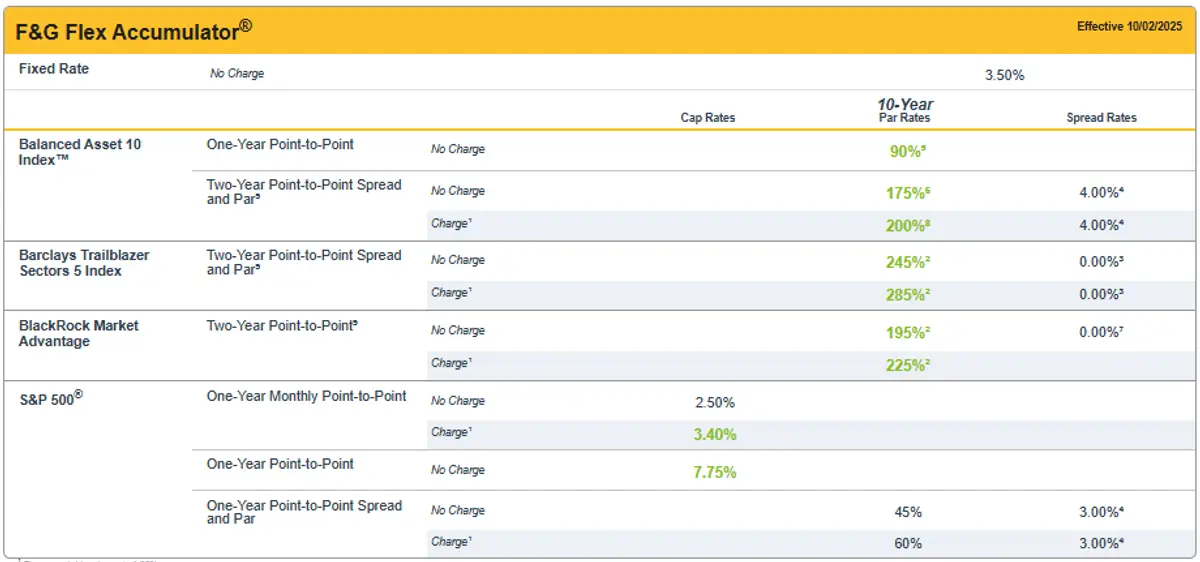Select the 0.00% spread in the 245% row
1200x562 pixels.
pos(1104,262)
